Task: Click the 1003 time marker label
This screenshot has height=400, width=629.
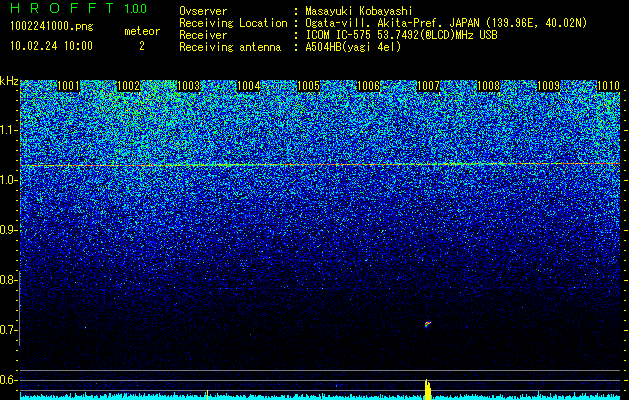Action: pos(189,86)
